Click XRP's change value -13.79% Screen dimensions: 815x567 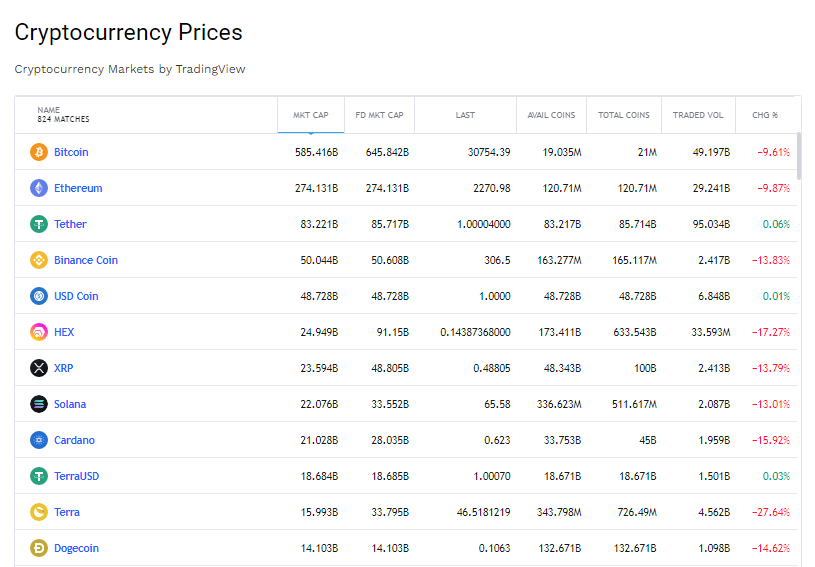coord(771,368)
